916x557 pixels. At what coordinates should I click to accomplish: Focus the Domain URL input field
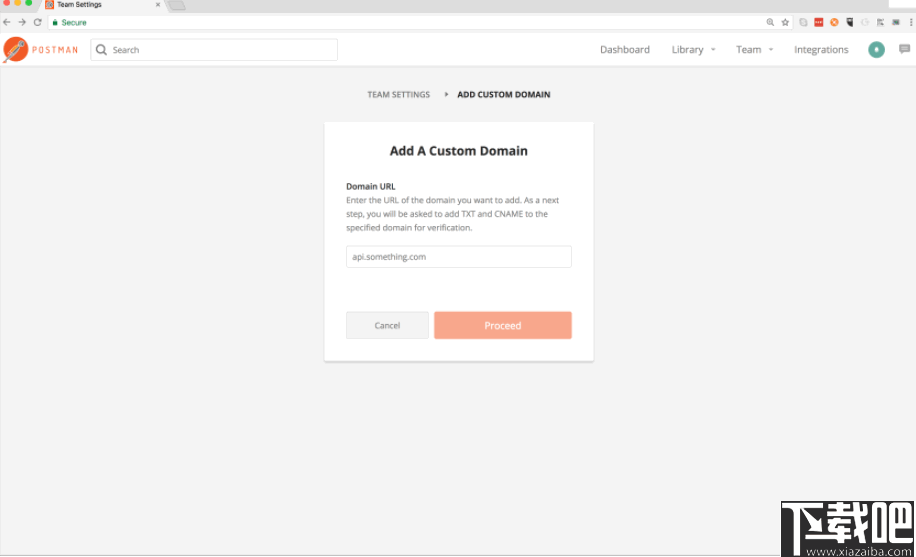click(459, 257)
